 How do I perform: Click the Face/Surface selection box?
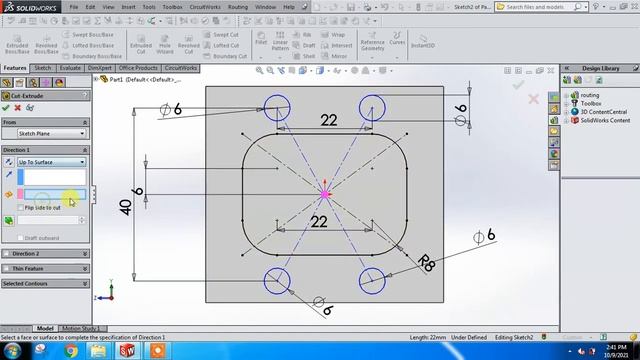coord(55,194)
